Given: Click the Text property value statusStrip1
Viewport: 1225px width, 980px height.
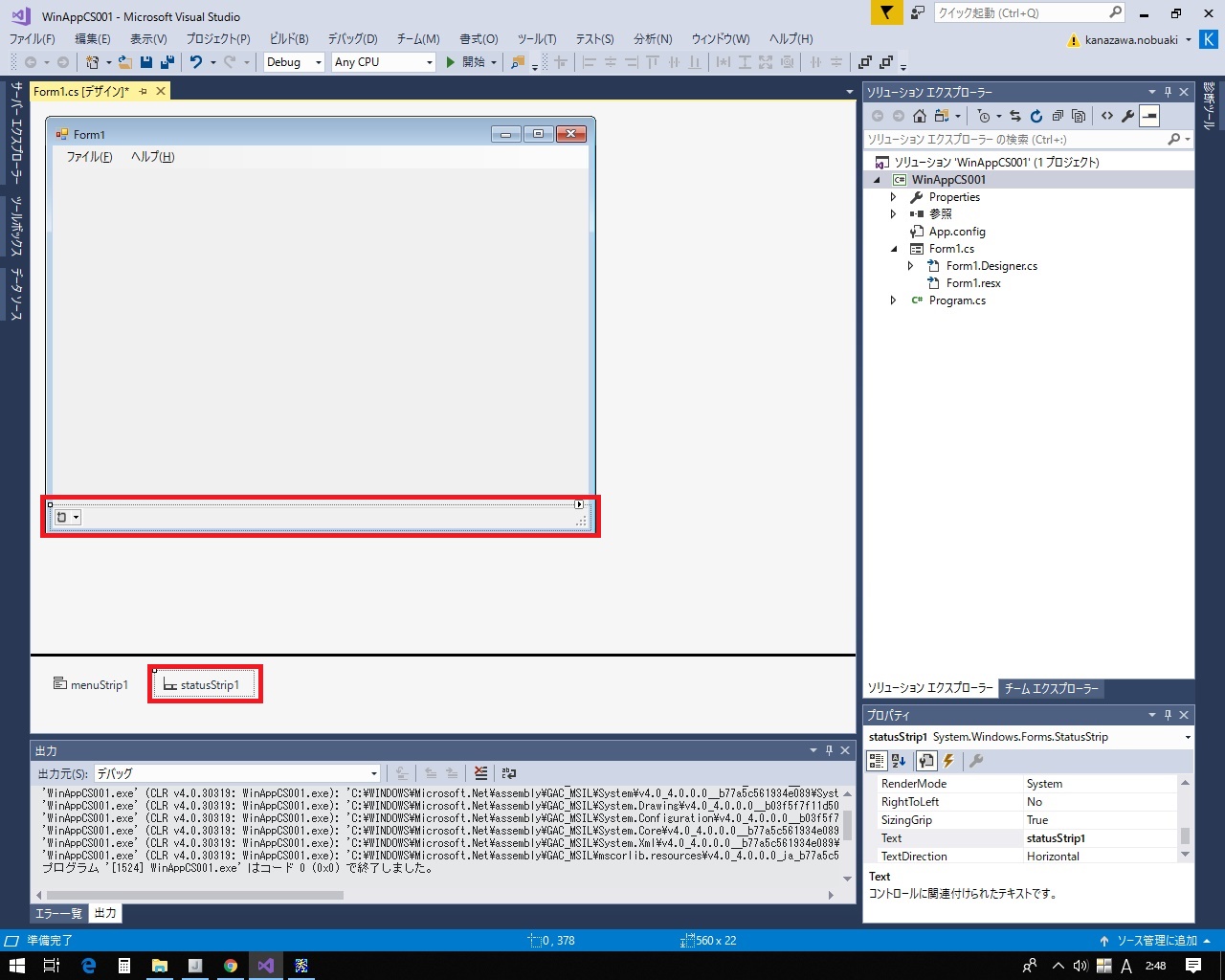Looking at the screenshot, I should tap(1101, 838).
